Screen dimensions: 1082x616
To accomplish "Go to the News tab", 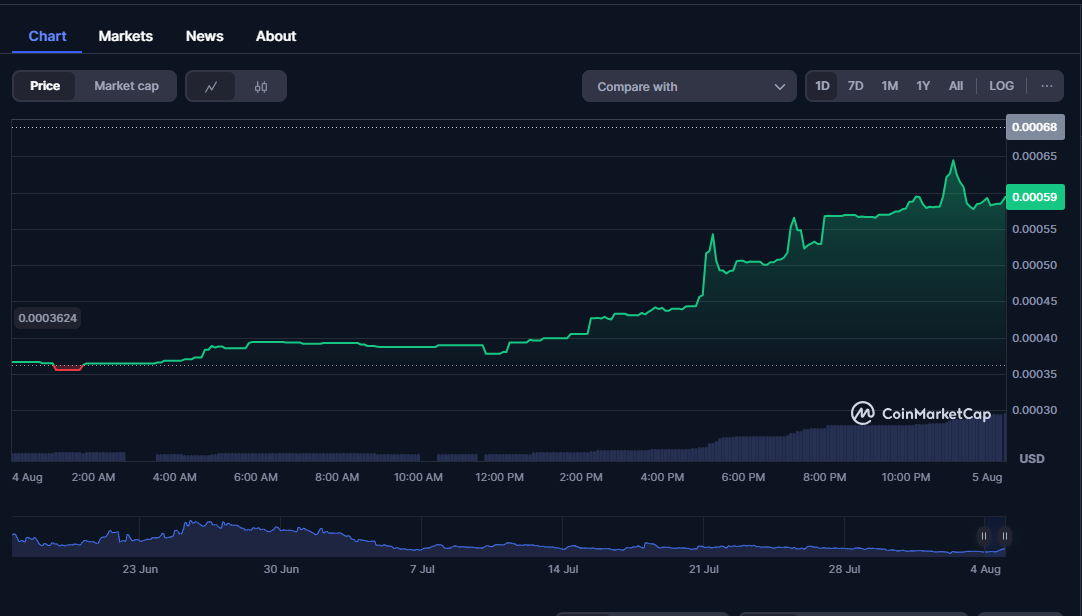I will [x=204, y=36].
